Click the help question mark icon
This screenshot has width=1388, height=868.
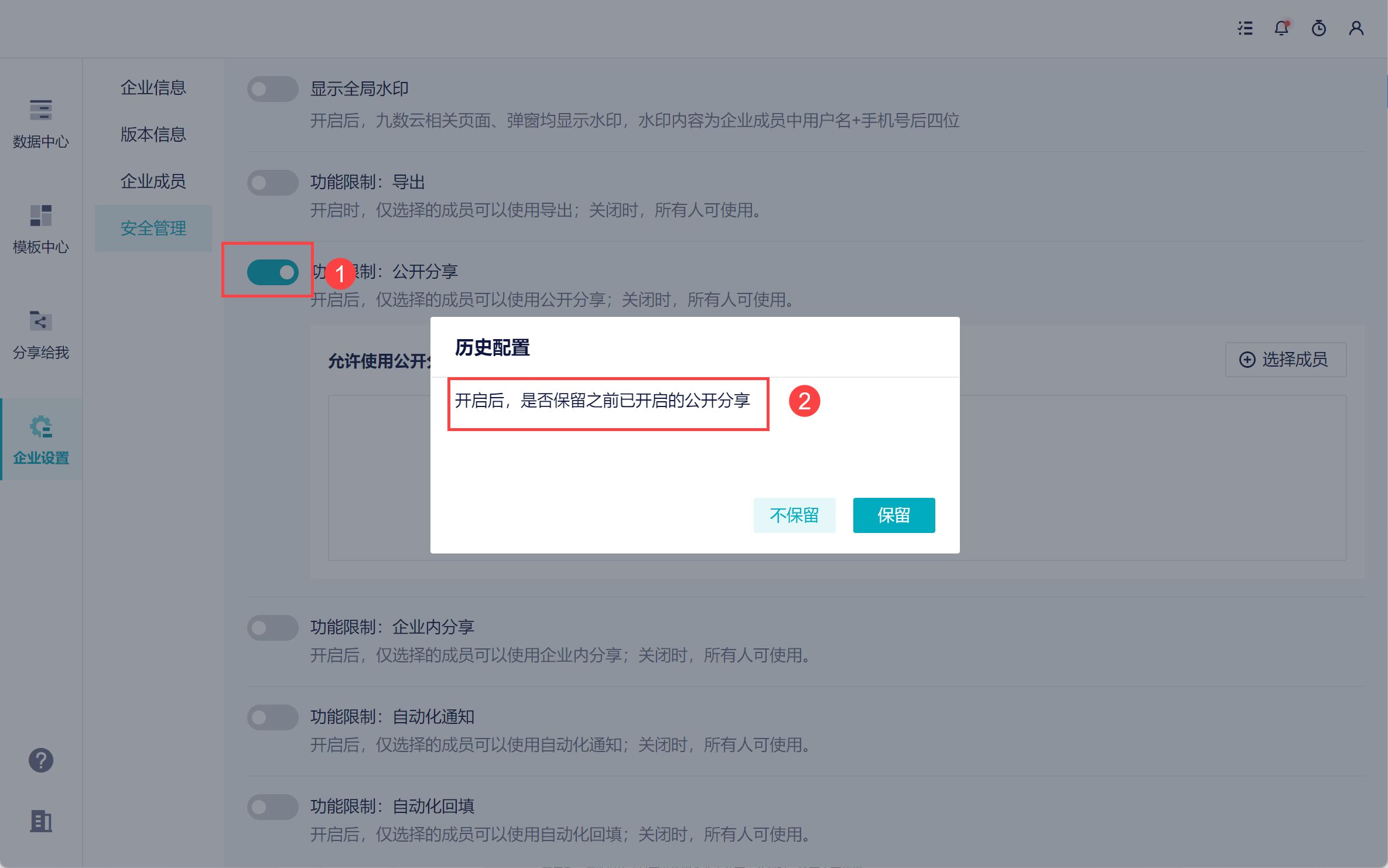[41, 760]
